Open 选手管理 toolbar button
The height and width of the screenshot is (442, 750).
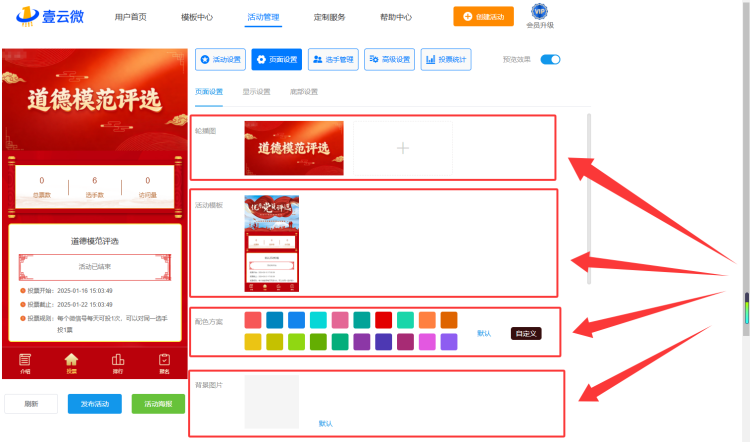[x=333, y=59]
